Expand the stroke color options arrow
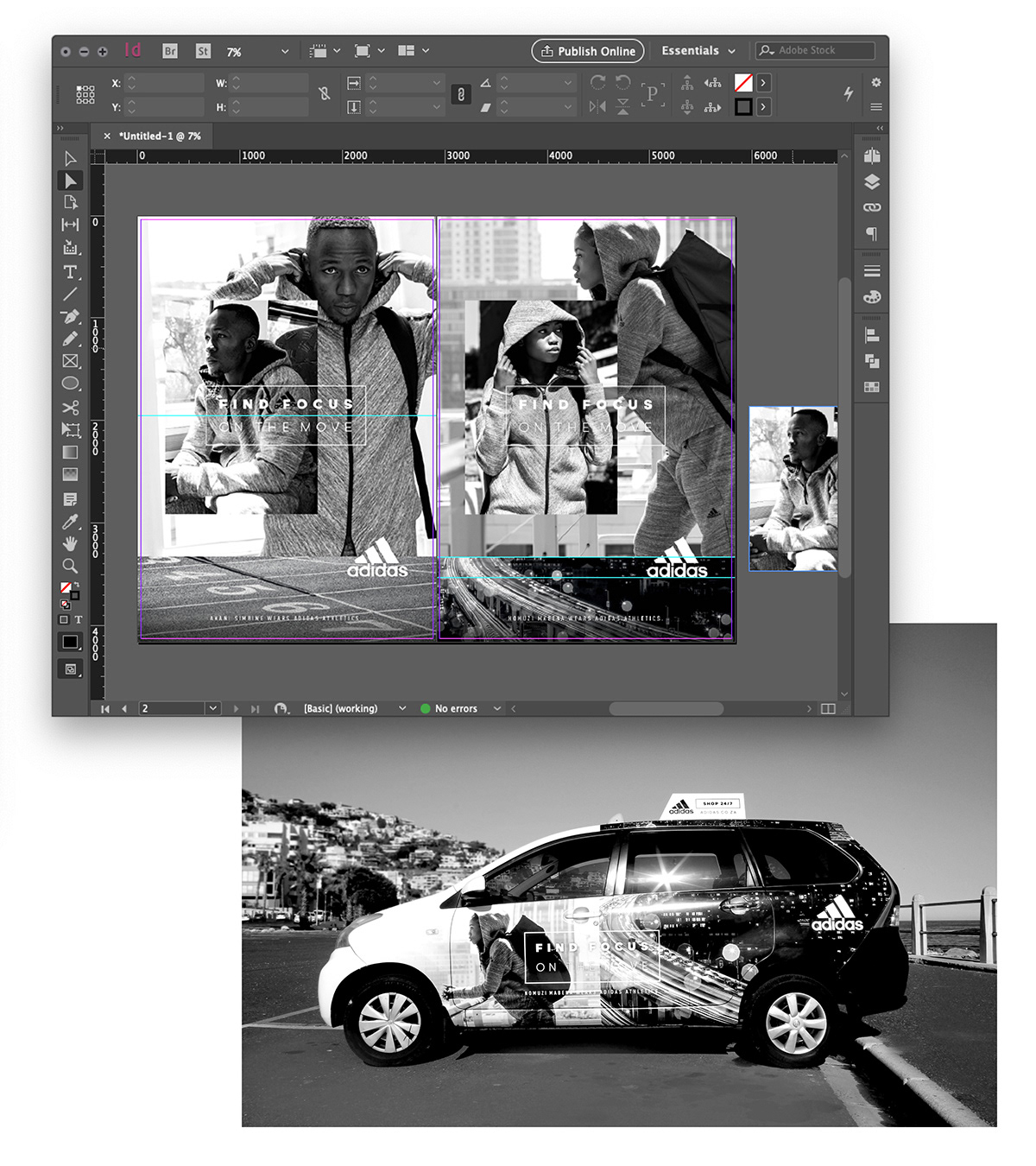Image resolution: width=1036 pixels, height=1166 pixels. click(763, 107)
